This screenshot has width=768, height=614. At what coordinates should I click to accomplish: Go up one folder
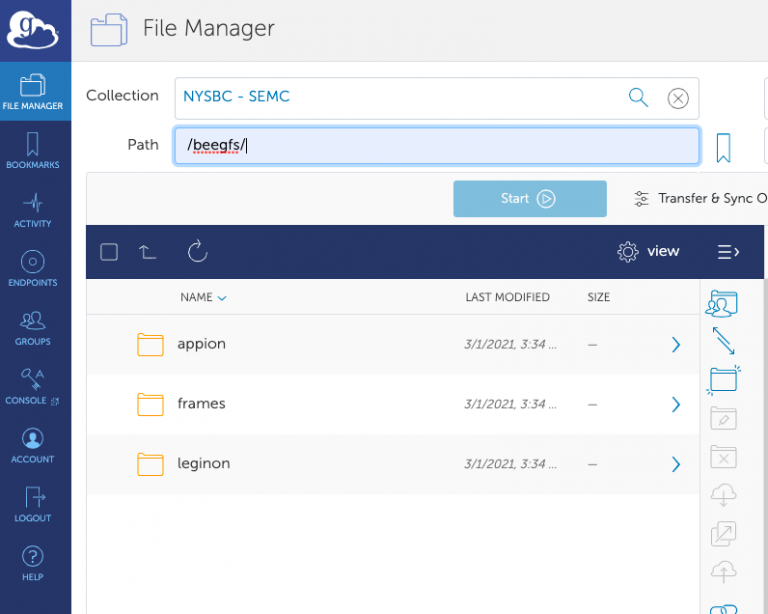[x=147, y=252]
